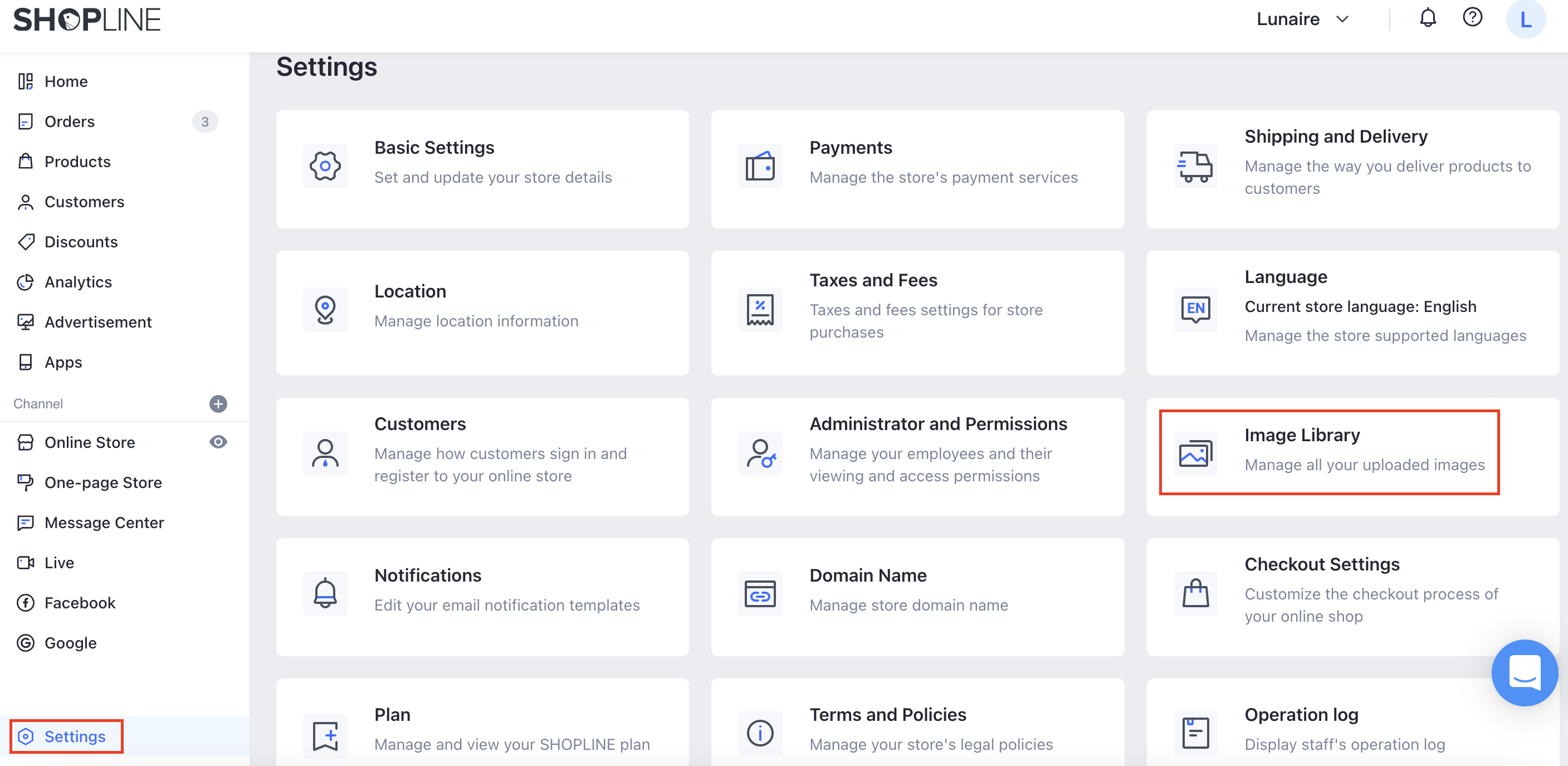Viewport: 1568px width, 766px height.
Task: Open Orders in the sidebar
Action: click(x=70, y=121)
